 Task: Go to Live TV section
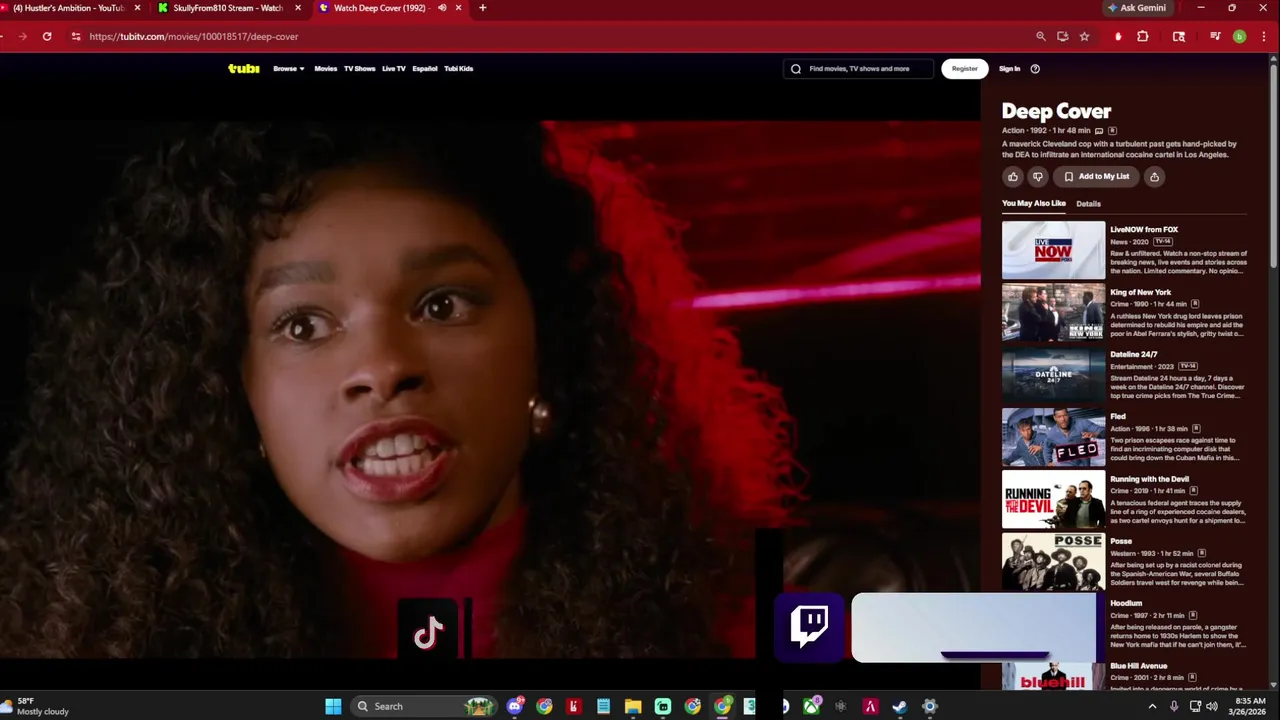394,69
